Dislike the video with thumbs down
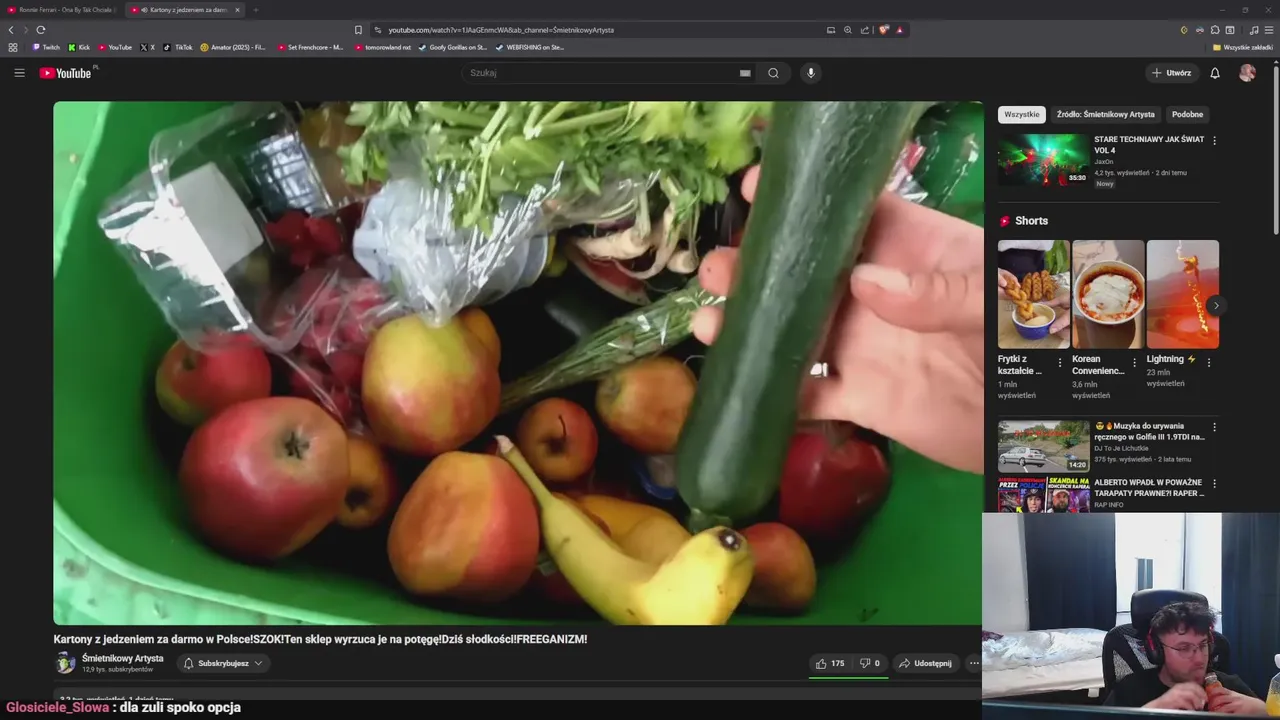 (870, 663)
